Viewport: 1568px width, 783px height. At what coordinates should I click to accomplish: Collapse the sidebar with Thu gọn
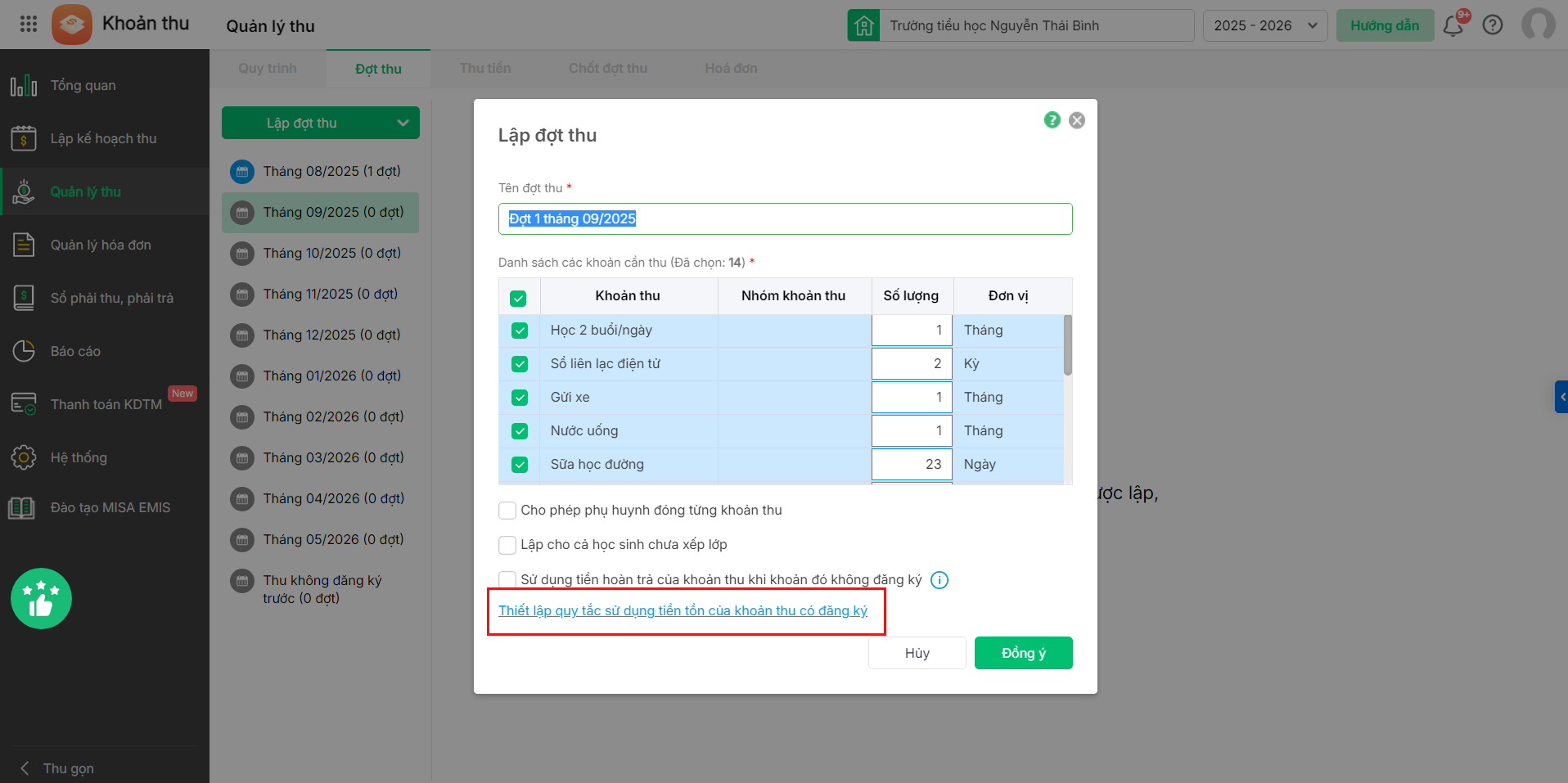click(x=57, y=768)
